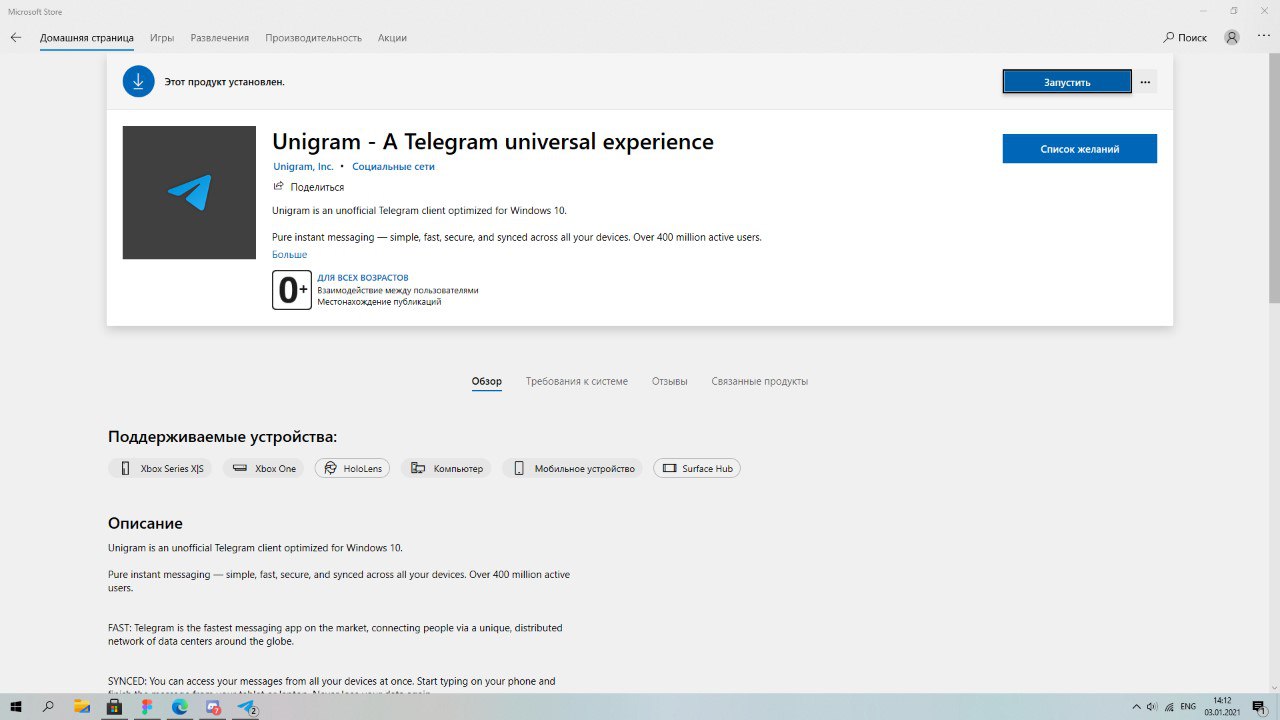The height and width of the screenshot is (720, 1280).
Task: Click the Поиск search button
Action: tap(1185, 38)
